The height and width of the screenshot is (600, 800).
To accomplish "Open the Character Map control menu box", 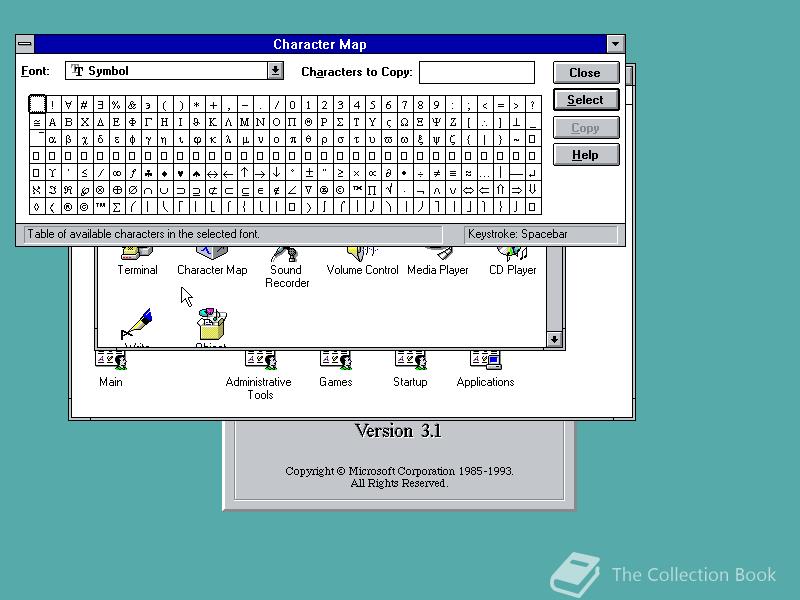I will [25, 44].
